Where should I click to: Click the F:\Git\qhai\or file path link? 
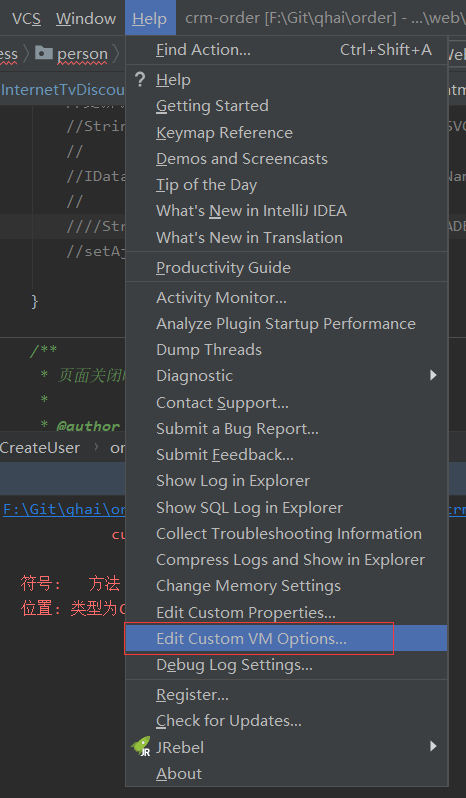[65, 509]
